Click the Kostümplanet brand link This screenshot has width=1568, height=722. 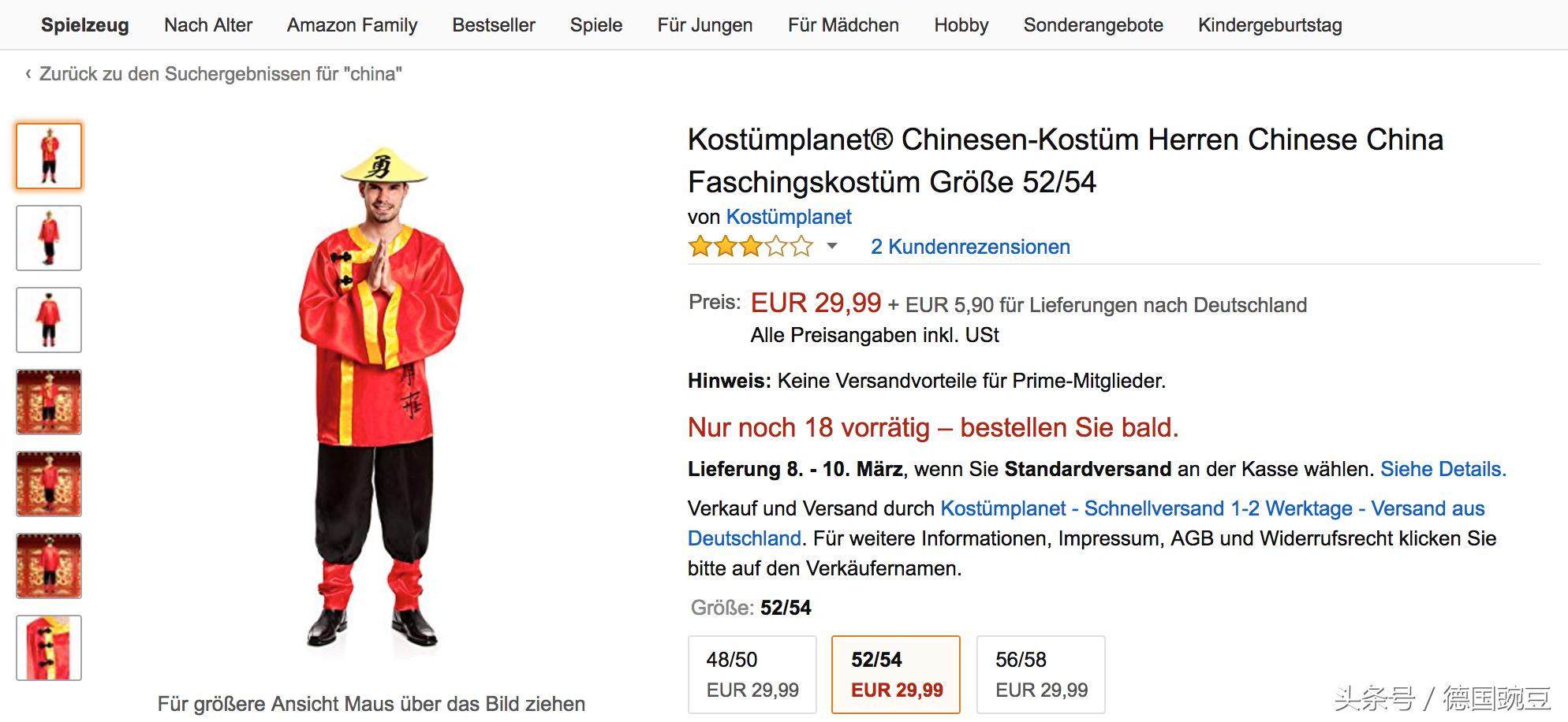click(x=789, y=217)
